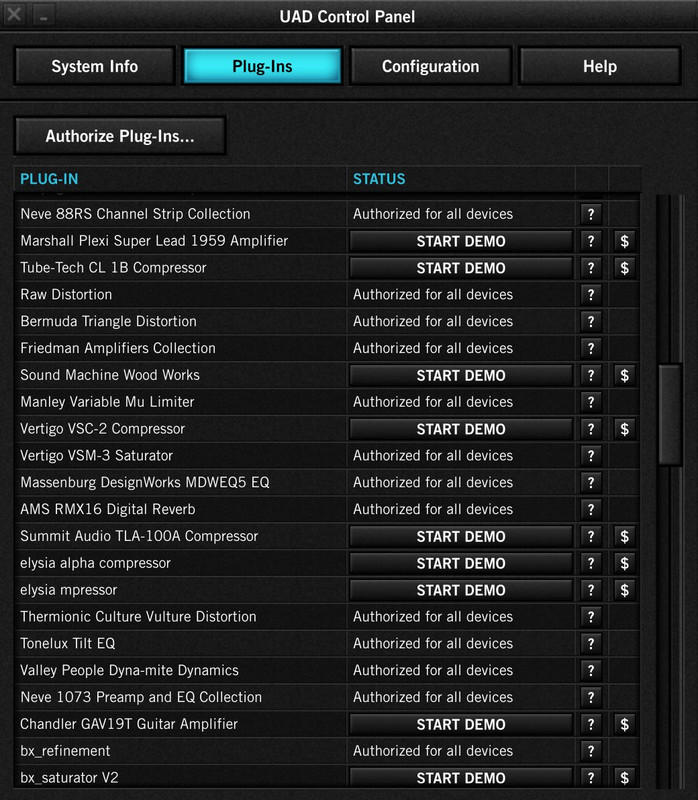Buy Marshall Plexi Super Lead 1959 Amplifier
The image size is (698, 800).
[x=624, y=241]
